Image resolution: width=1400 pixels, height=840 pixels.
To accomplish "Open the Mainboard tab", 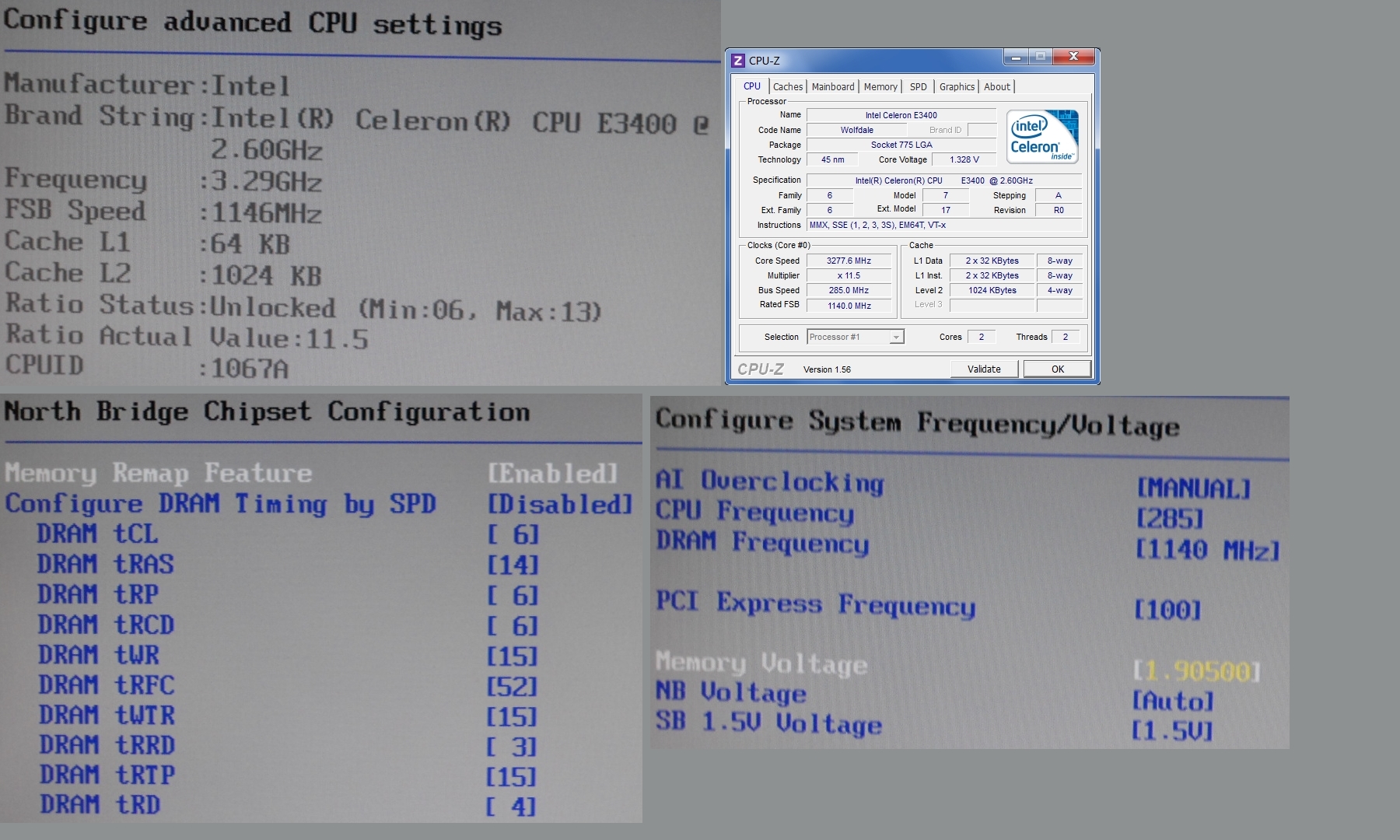I will tap(832, 86).
